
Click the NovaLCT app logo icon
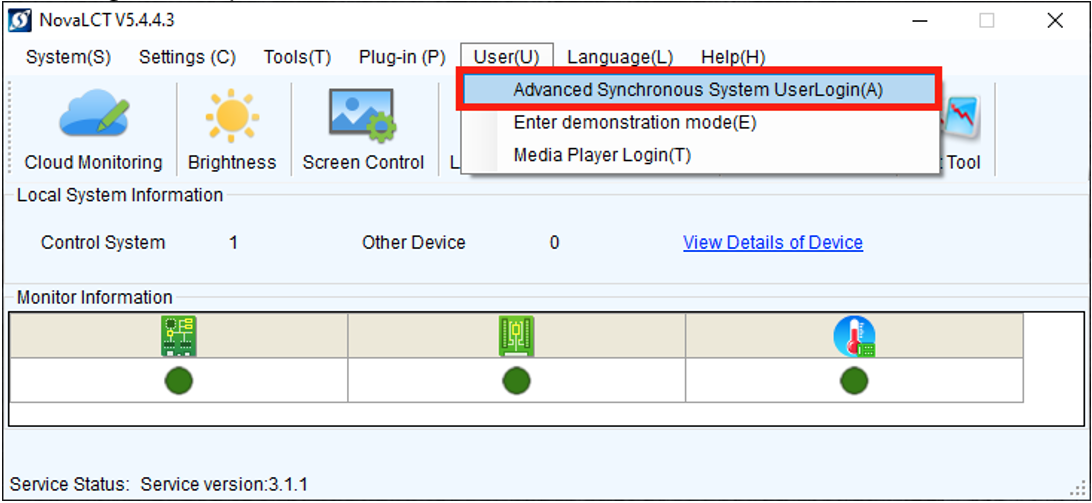pos(20,20)
